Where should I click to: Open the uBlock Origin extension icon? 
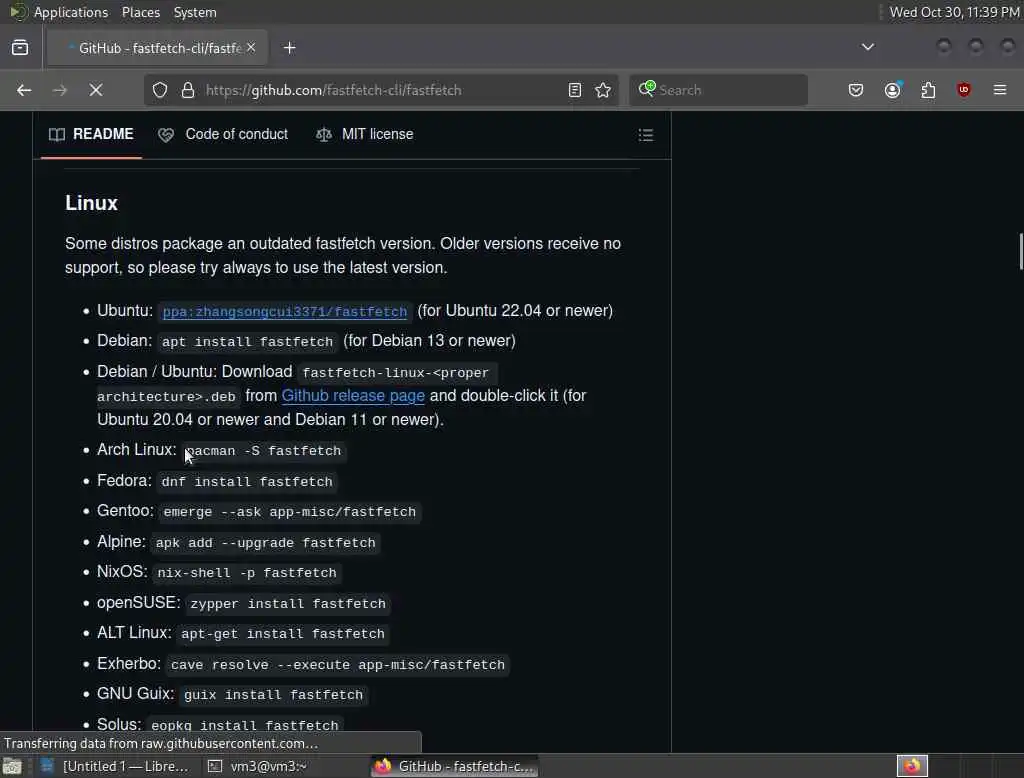(963, 90)
